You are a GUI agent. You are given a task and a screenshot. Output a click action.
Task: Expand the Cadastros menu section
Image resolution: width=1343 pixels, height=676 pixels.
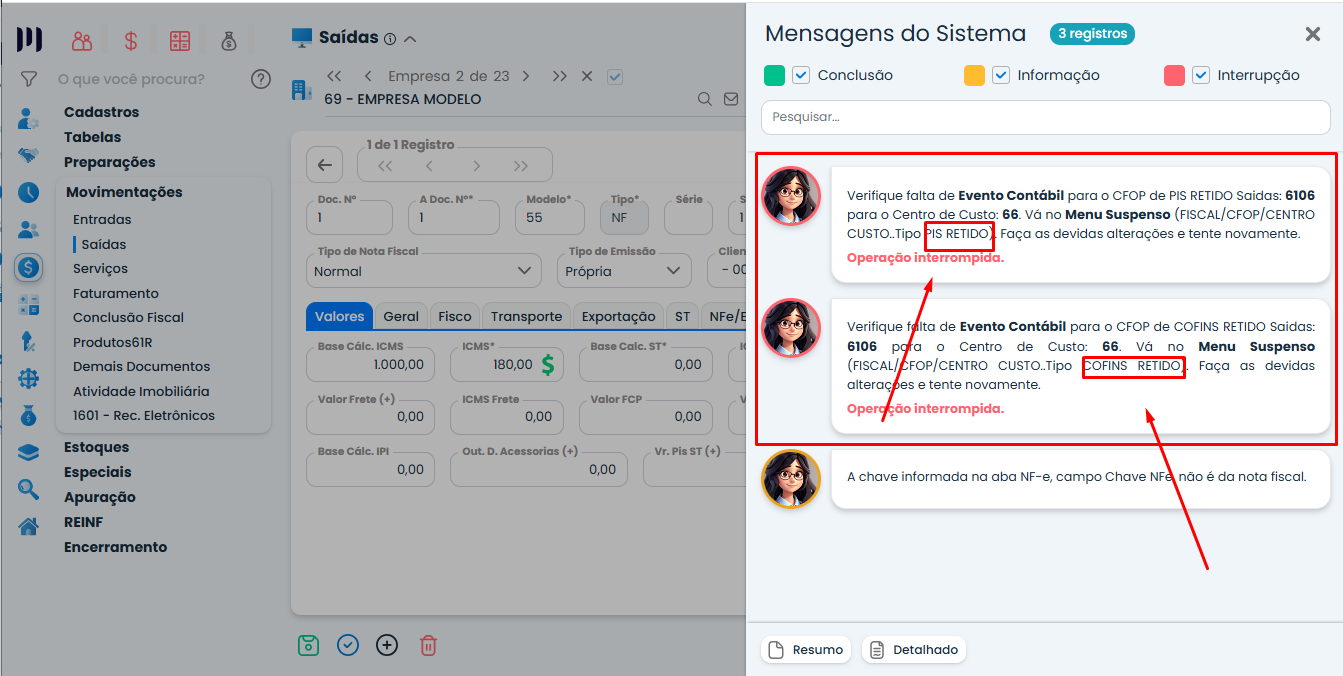[x=101, y=112]
